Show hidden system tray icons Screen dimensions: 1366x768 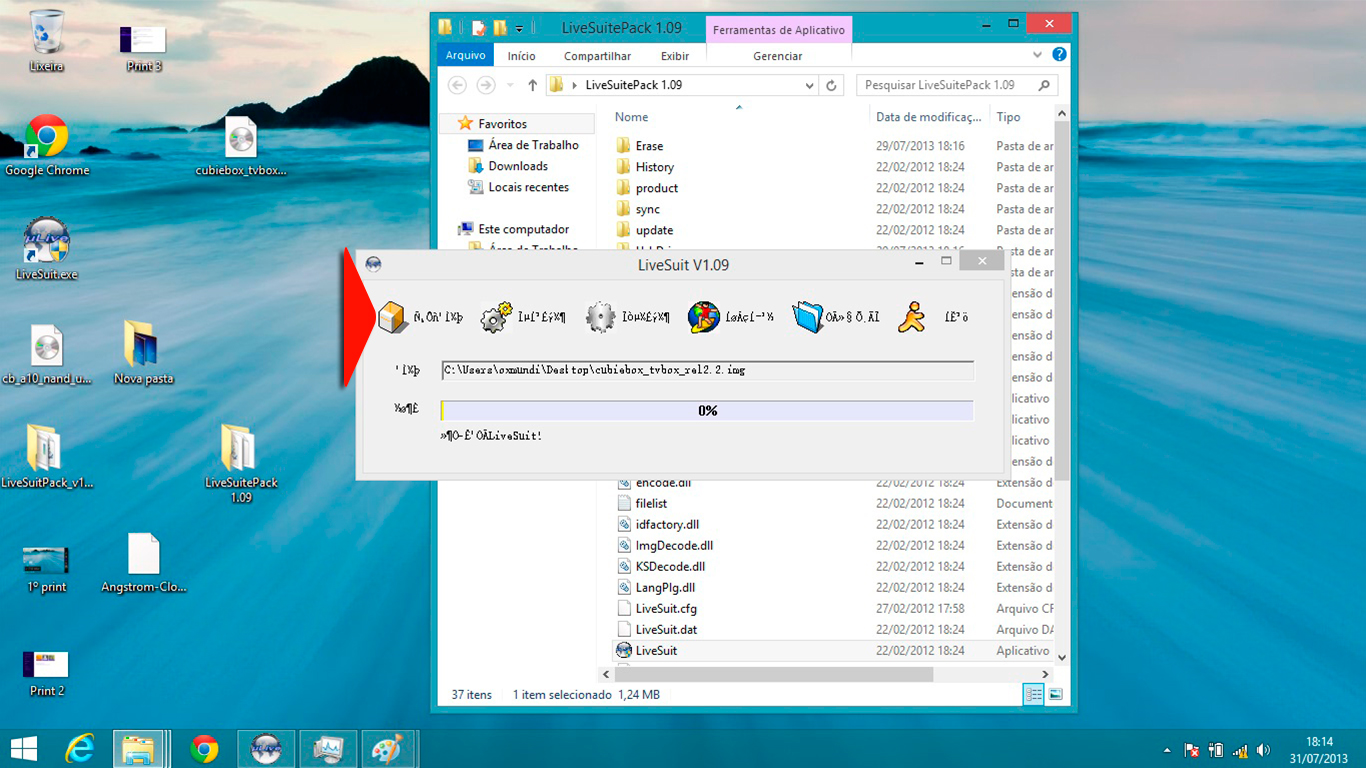(x=1167, y=750)
